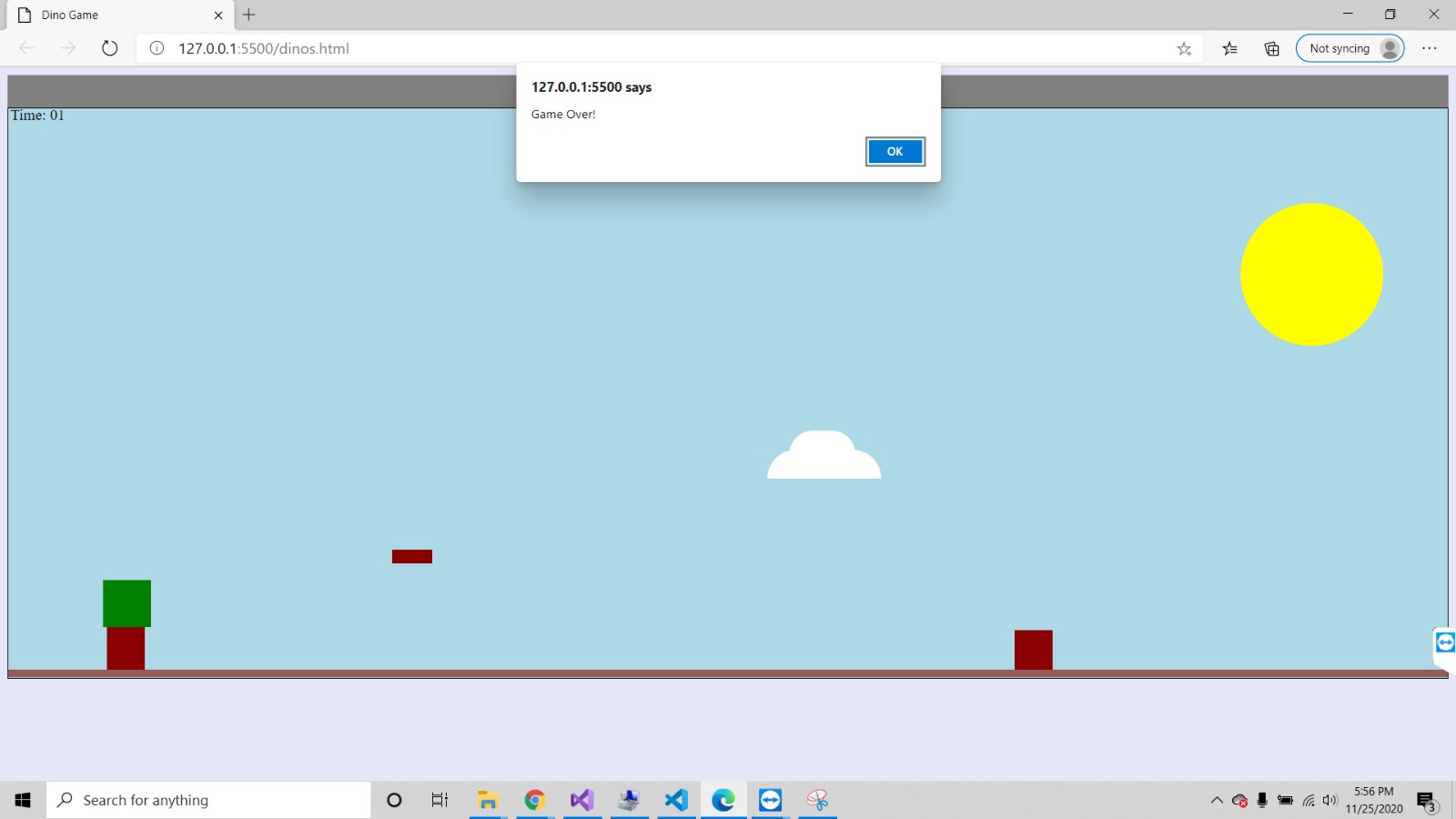Viewport: 1456px width, 819px height.
Task: Open the Action Center notifications
Action: 1427,801
